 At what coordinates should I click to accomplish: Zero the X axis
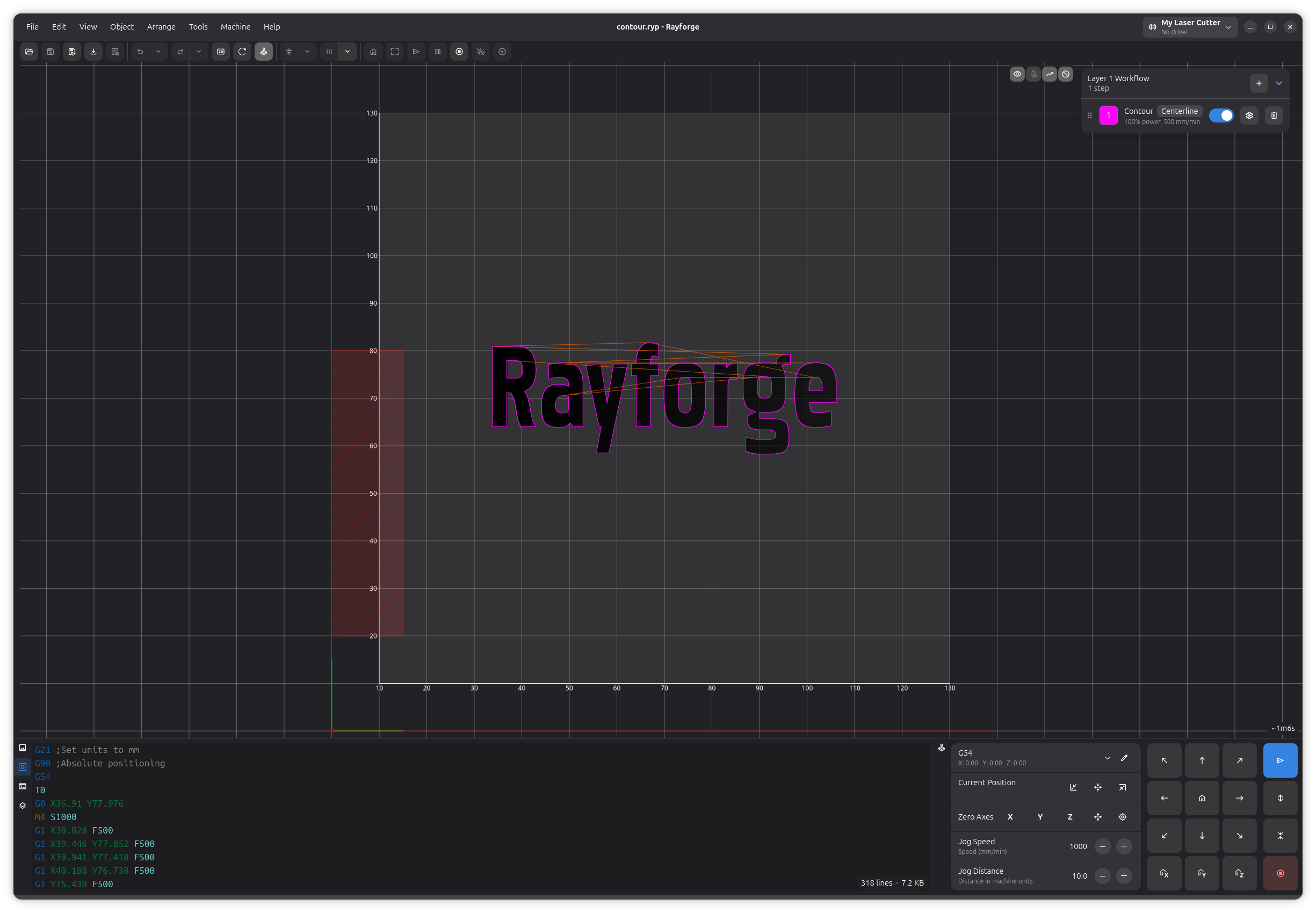(x=1010, y=817)
